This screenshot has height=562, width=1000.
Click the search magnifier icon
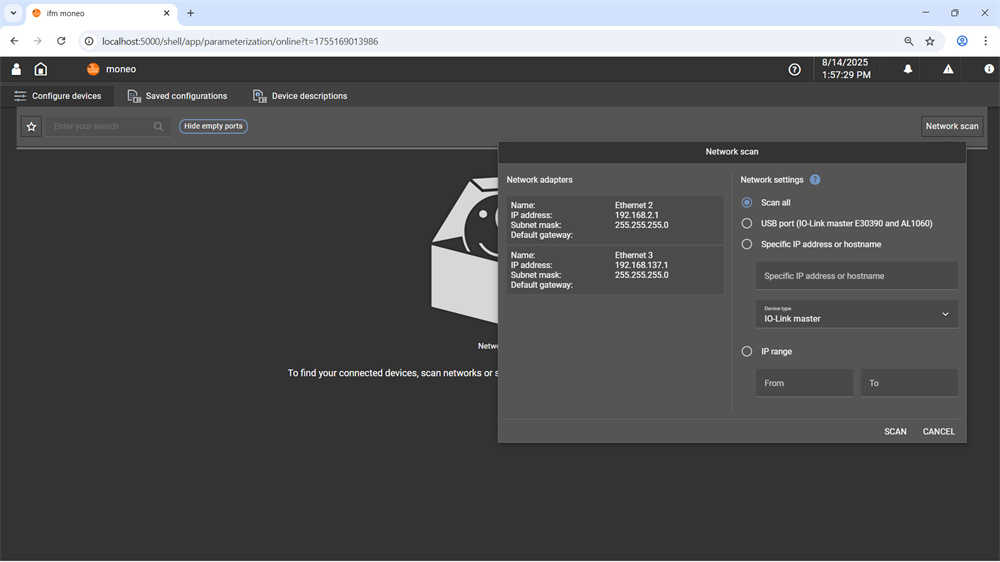(x=158, y=126)
